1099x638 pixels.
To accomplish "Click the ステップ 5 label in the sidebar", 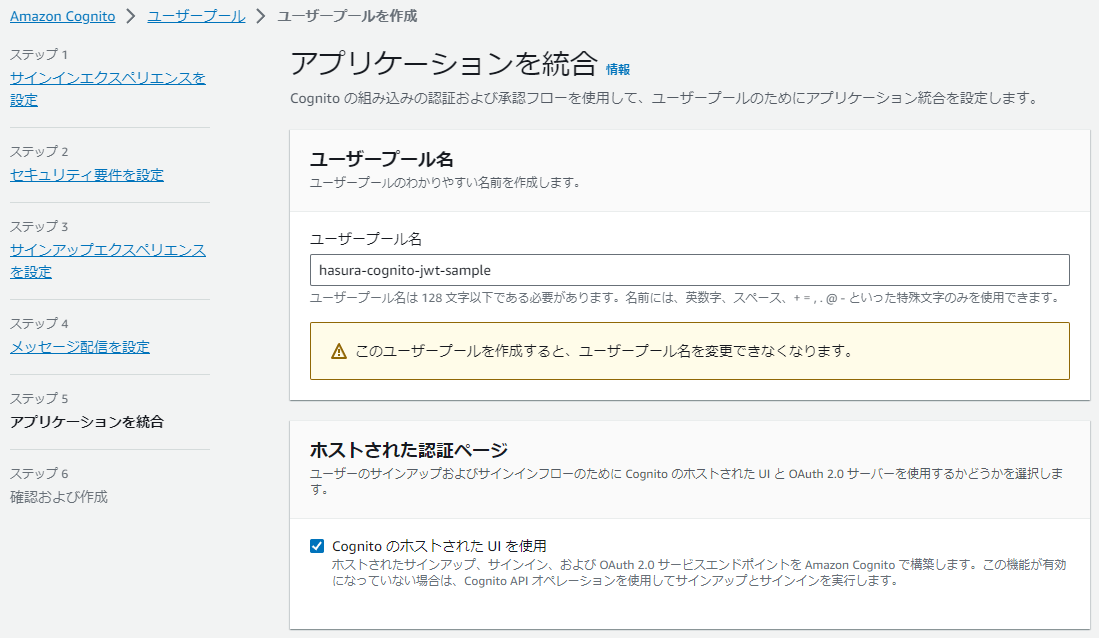I will [x=39, y=398].
